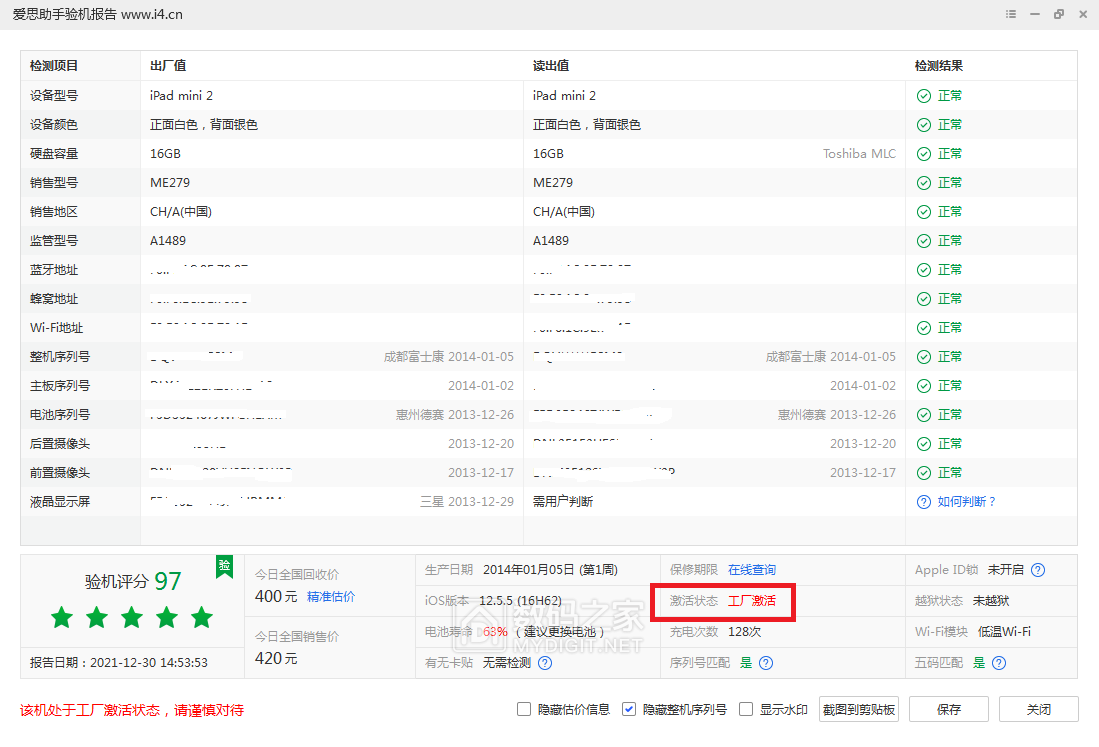This screenshot has height=747, width=1099.
Task: Click the green check icon for 硬盘容量
Action: [924, 154]
